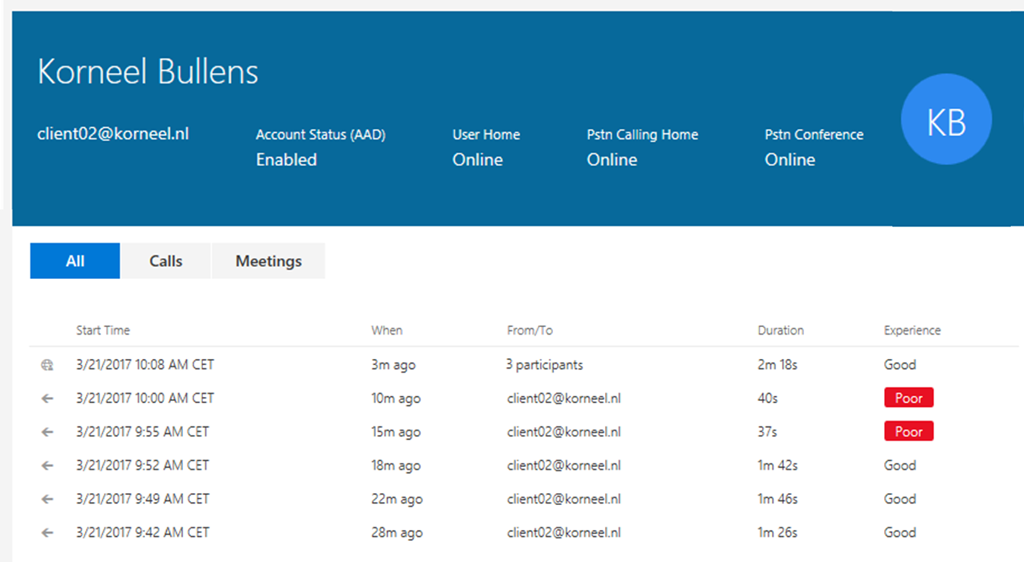Click the arrow icon beside the 9:55 AM call
This screenshot has height=562, width=1024.
tap(46, 432)
